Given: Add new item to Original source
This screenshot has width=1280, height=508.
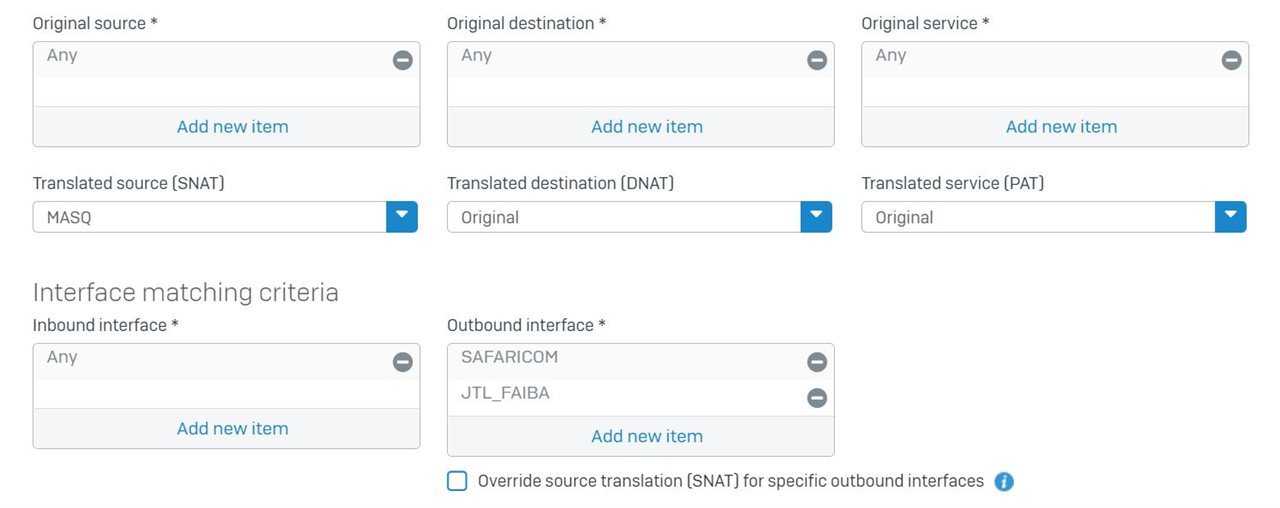Looking at the screenshot, I should pos(232,127).
